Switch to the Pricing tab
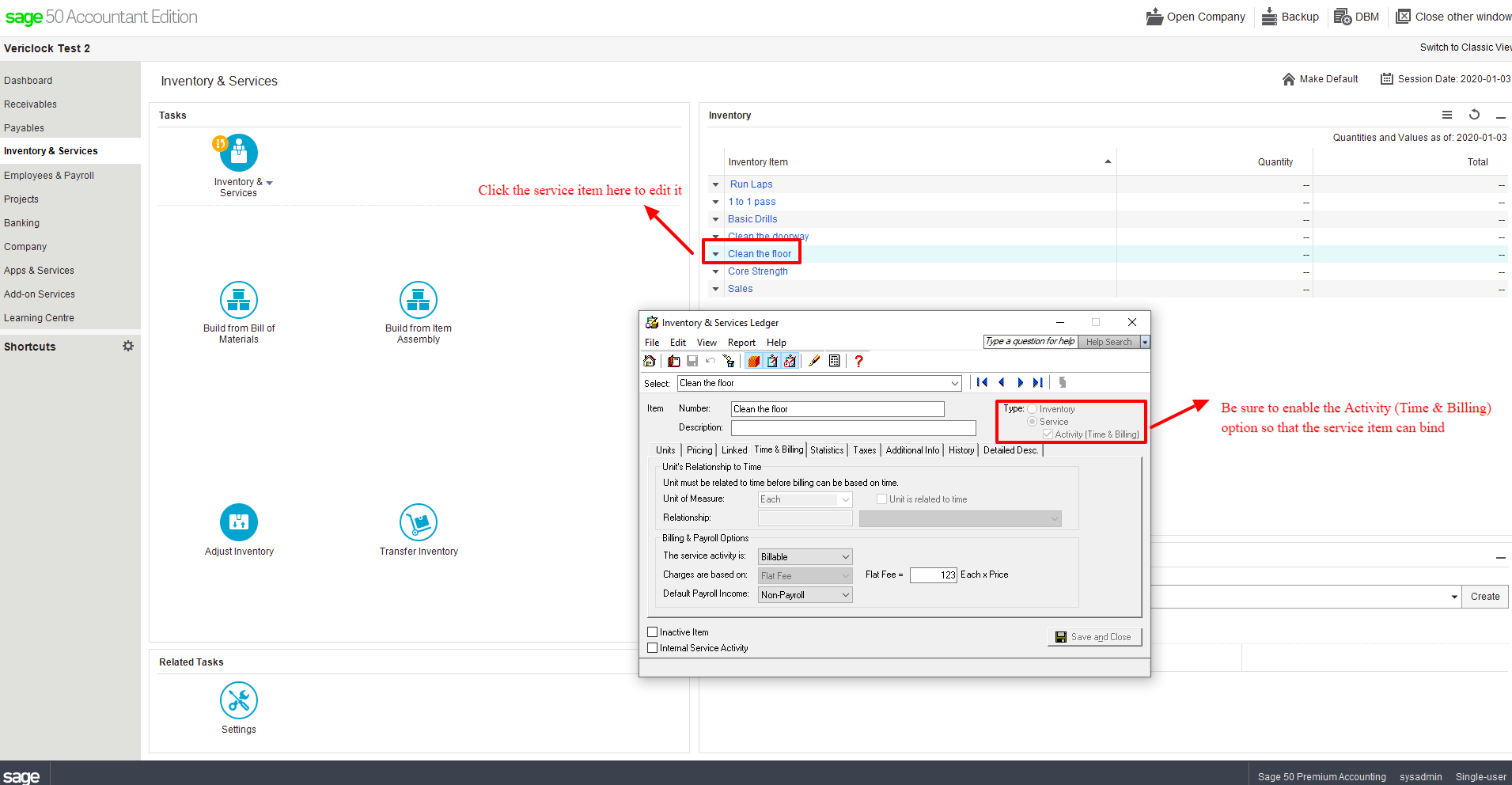Viewport: 1512px width, 785px height. [x=699, y=450]
